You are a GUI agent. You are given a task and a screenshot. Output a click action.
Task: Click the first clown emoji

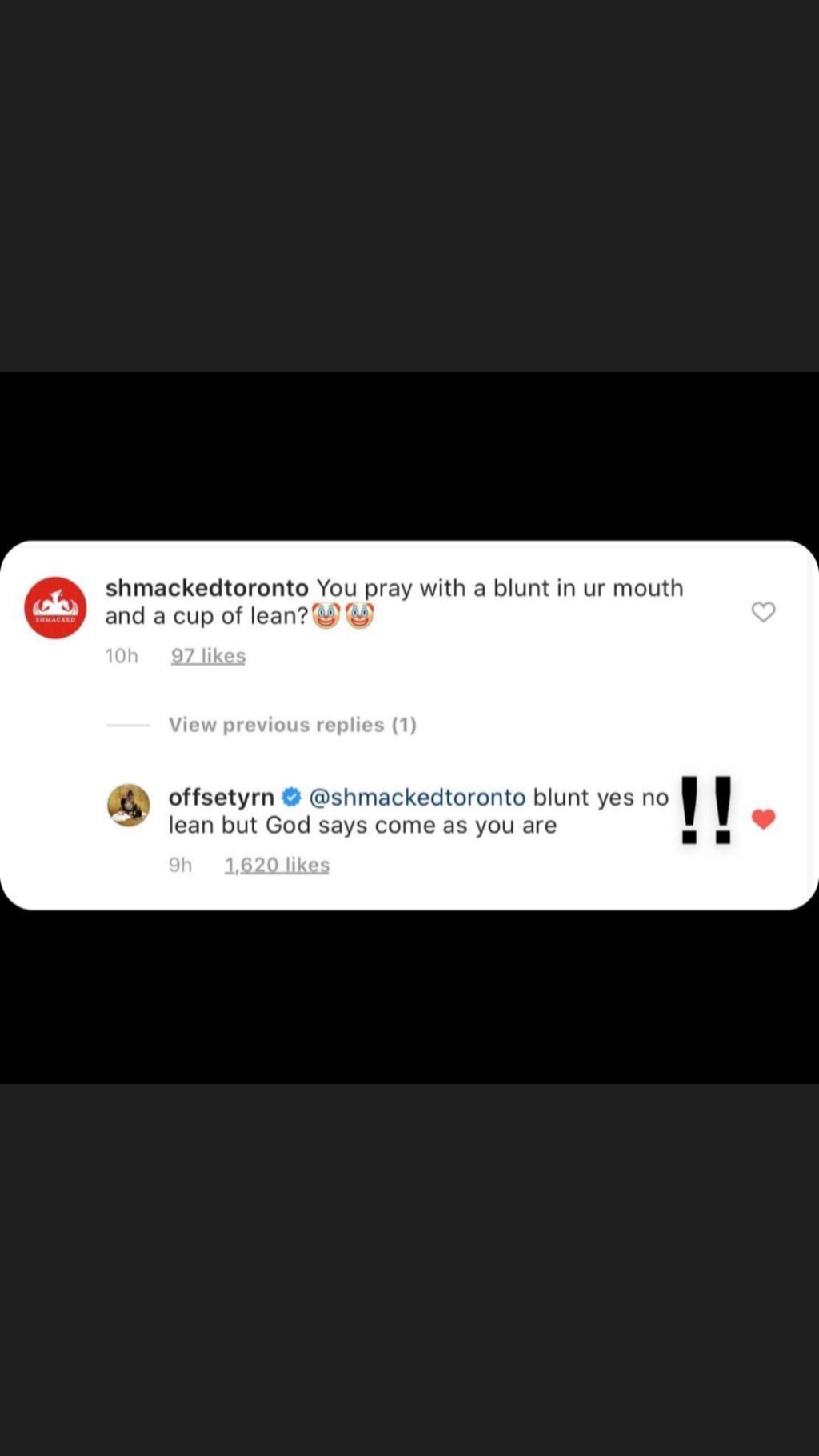coord(326,615)
